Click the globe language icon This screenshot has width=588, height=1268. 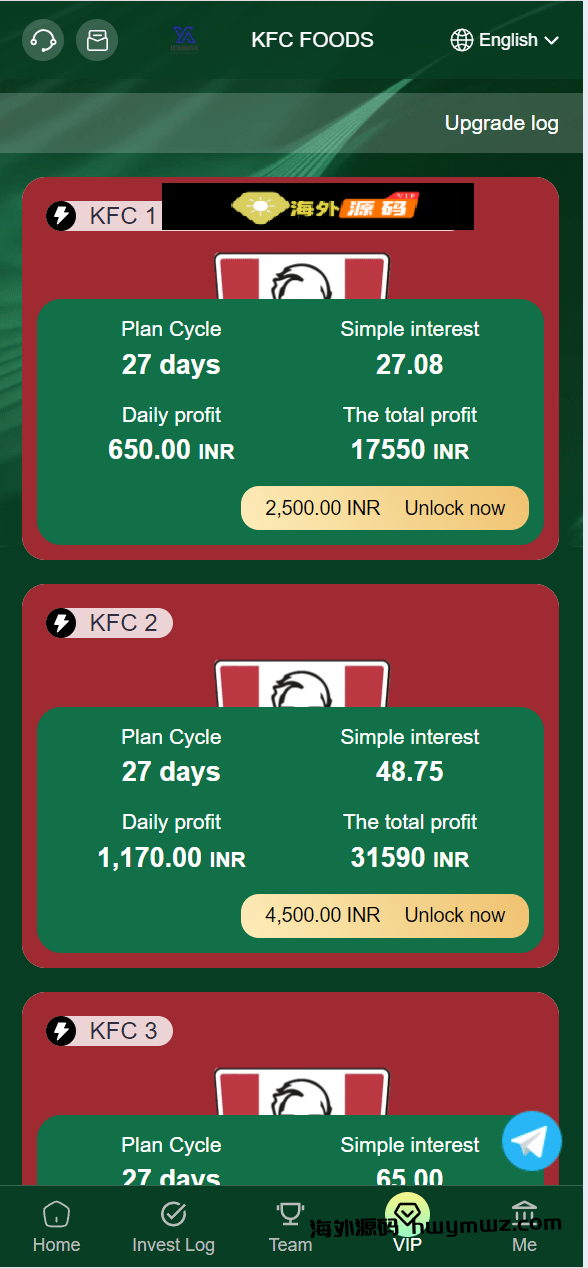pos(462,40)
